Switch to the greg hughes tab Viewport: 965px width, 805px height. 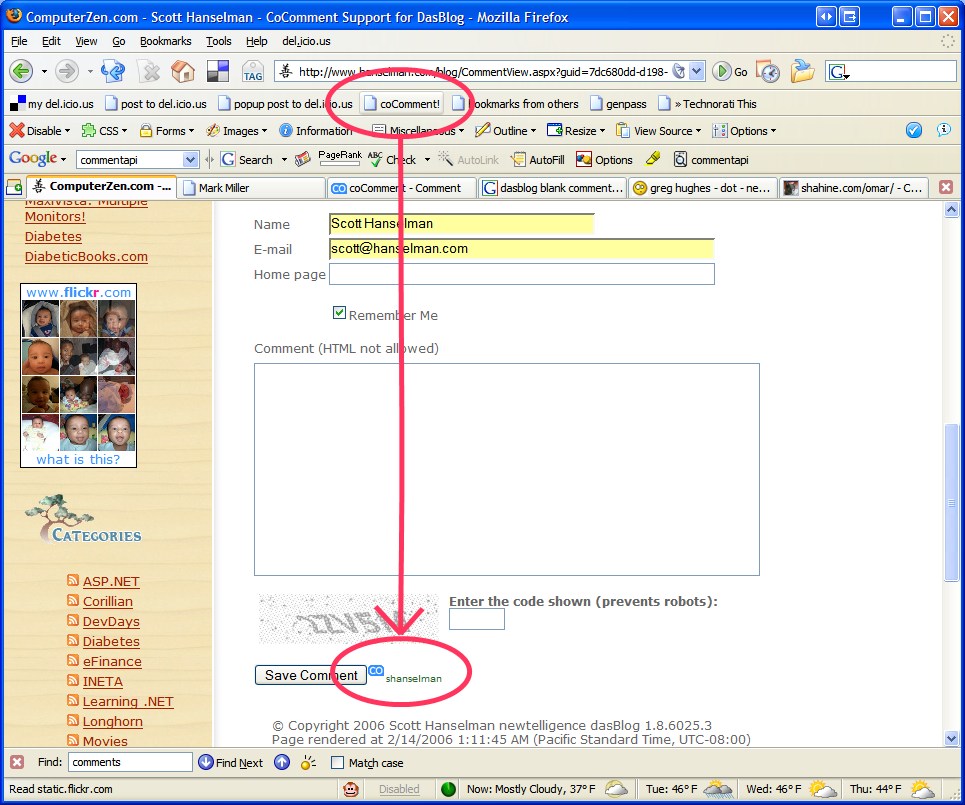pos(702,188)
